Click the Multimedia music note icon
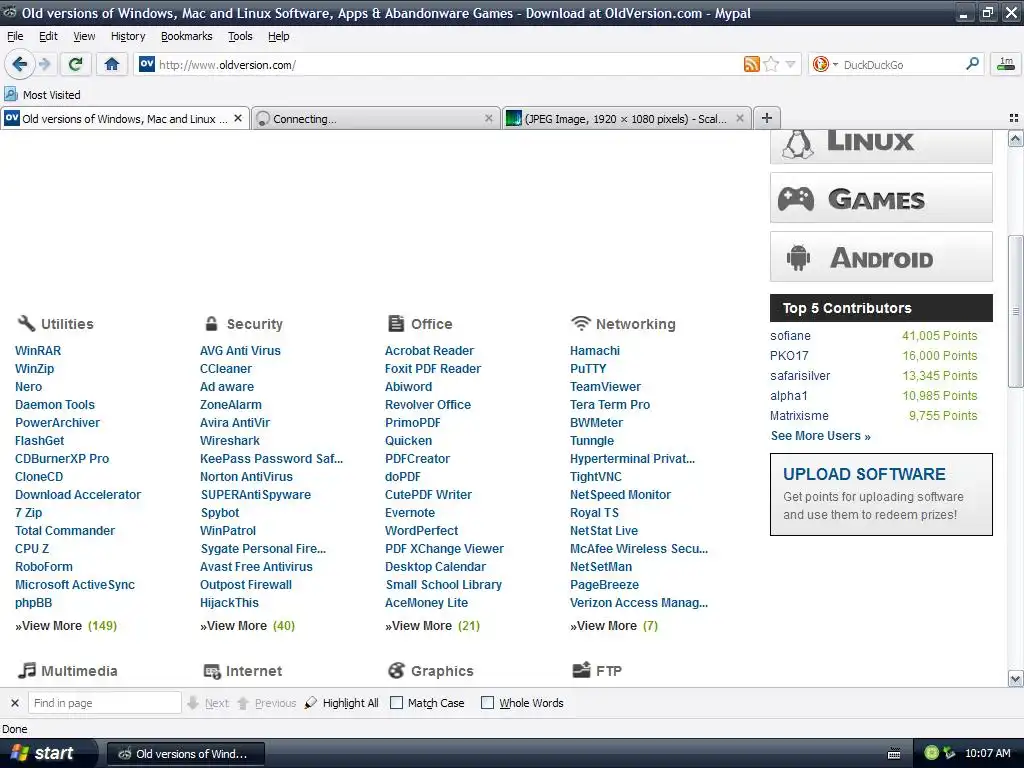1024x768 pixels. [x=27, y=670]
